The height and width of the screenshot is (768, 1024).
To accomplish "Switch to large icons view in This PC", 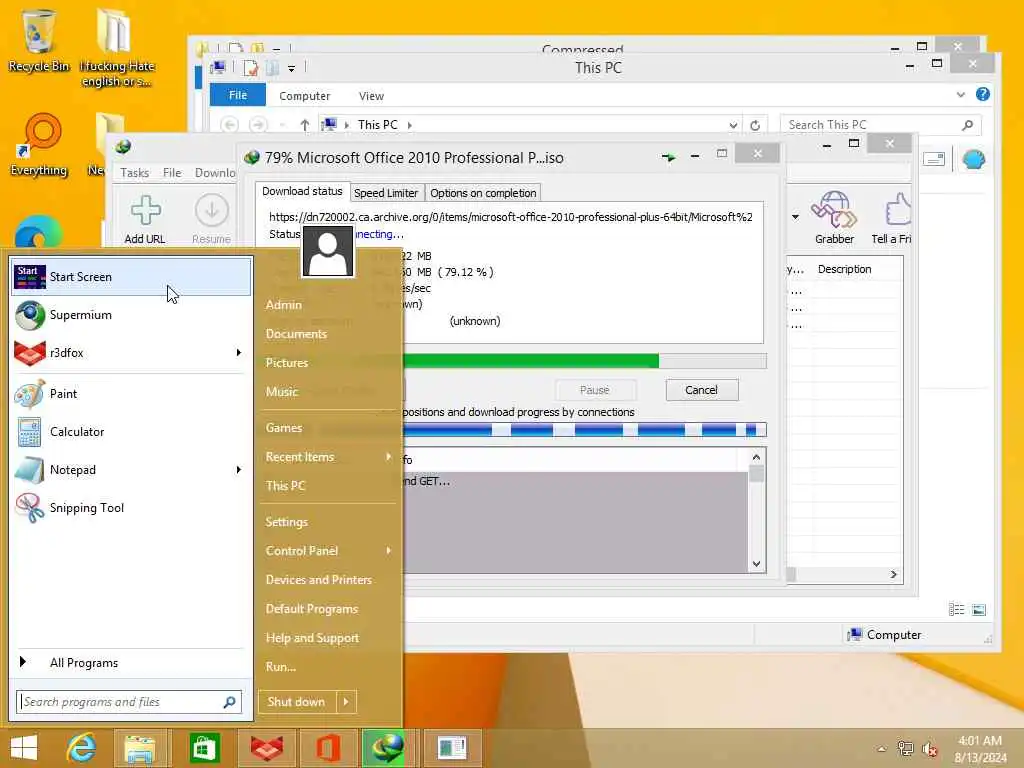I will (x=979, y=610).
